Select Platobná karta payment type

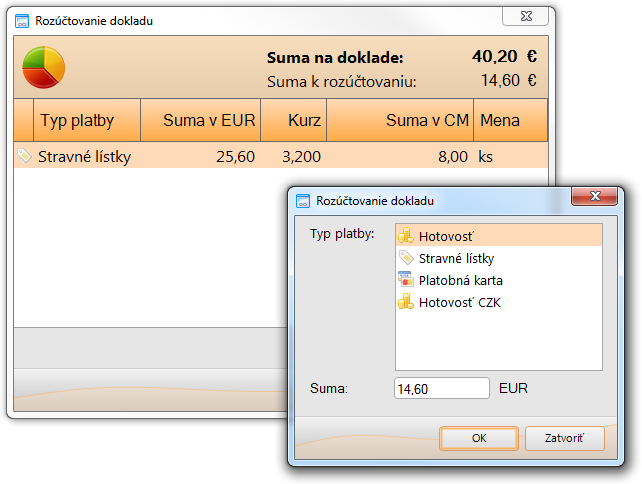pyautogui.click(x=460, y=280)
